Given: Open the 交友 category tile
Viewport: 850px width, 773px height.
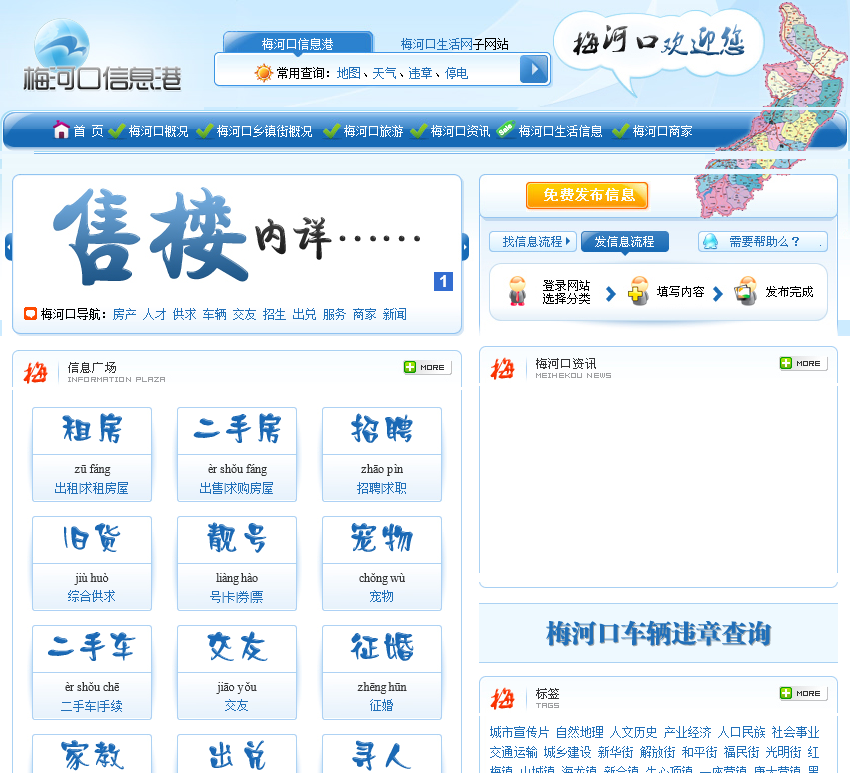Looking at the screenshot, I should click(x=237, y=672).
